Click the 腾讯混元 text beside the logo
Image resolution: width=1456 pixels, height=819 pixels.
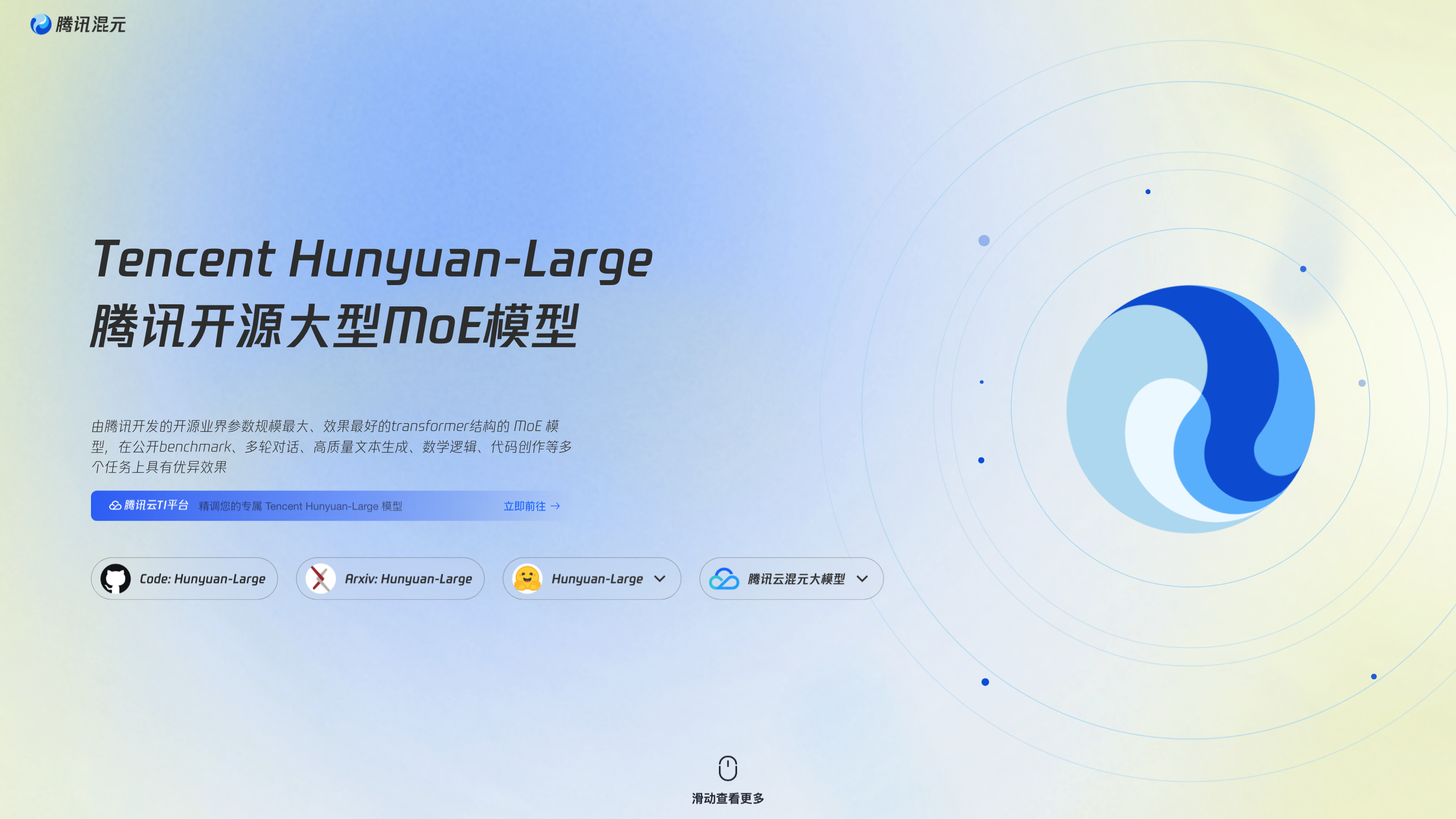90,24
